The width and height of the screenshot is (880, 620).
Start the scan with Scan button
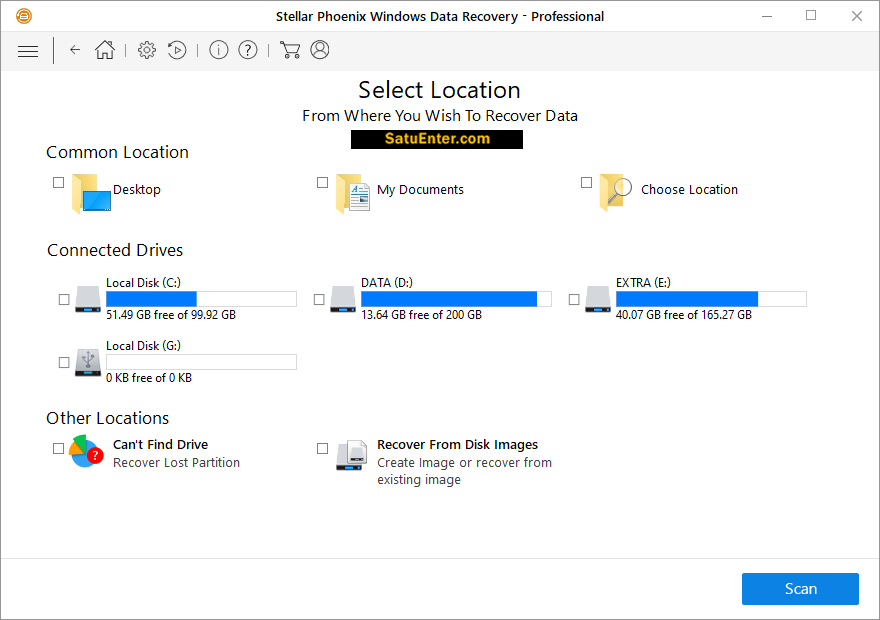[x=800, y=589]
